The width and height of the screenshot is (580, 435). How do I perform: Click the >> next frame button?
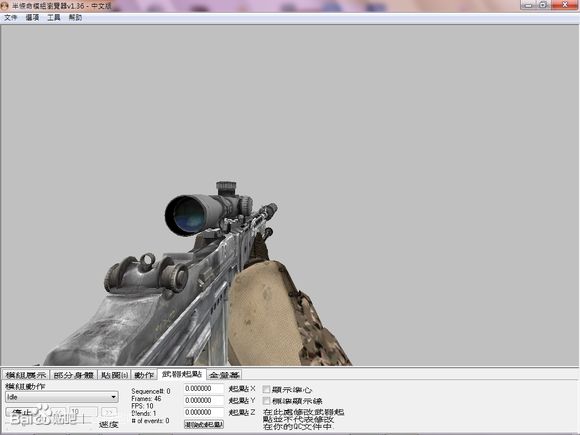pyautogui.click(x=109, y=412)
